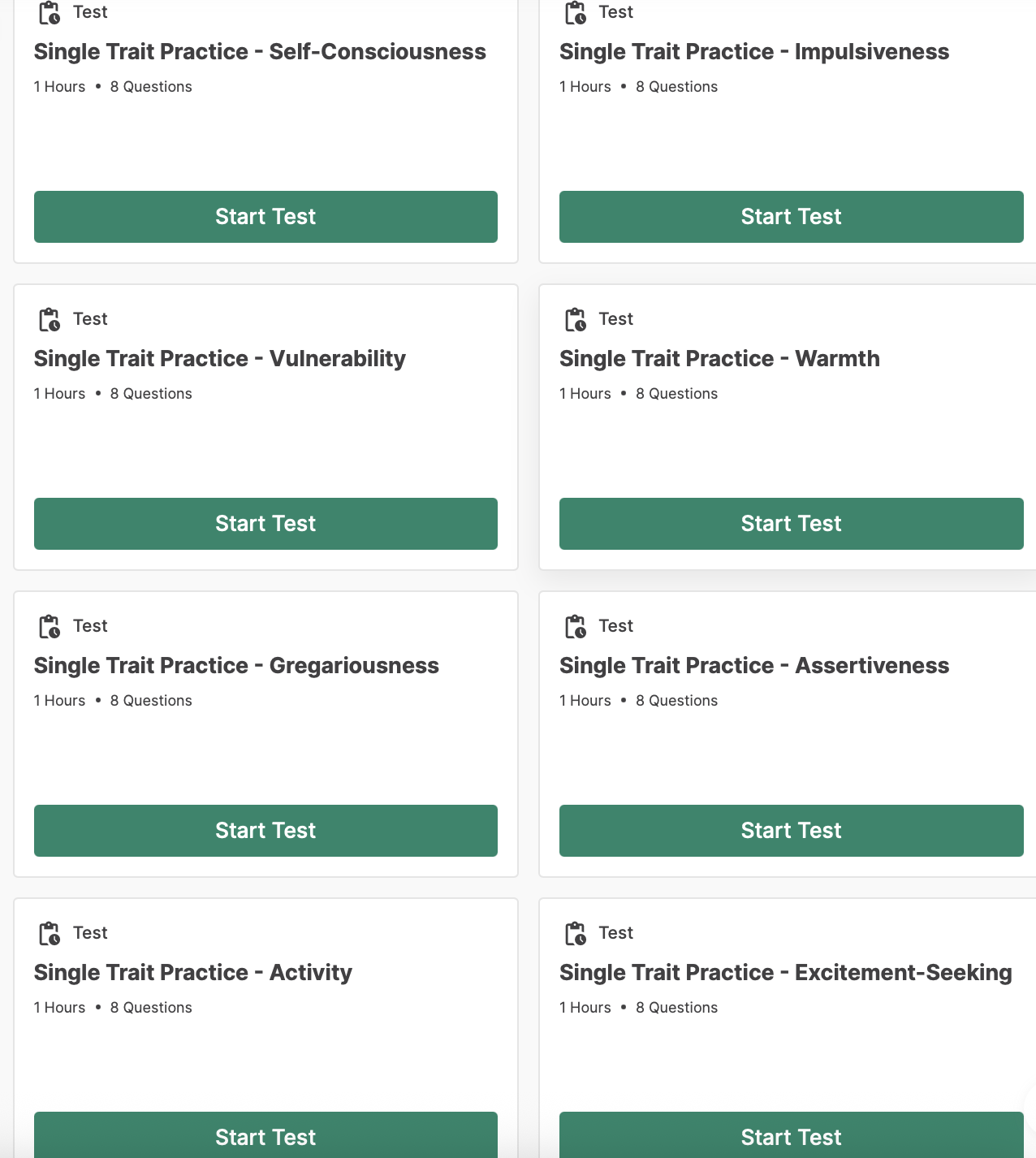The image size is (1036, 1158).
Task: Select the Single Trait Practice - Gregariousness heading
Action: (236, 666)
